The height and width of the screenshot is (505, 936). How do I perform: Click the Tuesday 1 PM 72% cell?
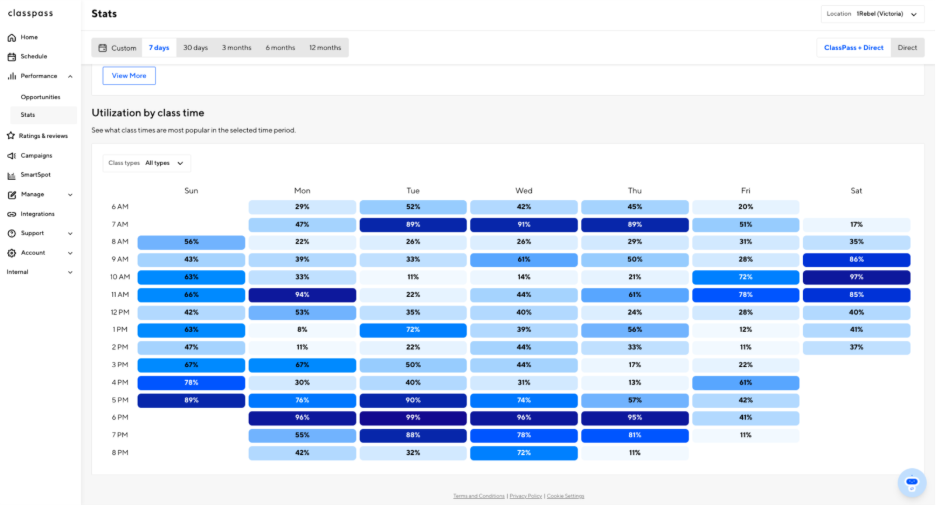413,330
